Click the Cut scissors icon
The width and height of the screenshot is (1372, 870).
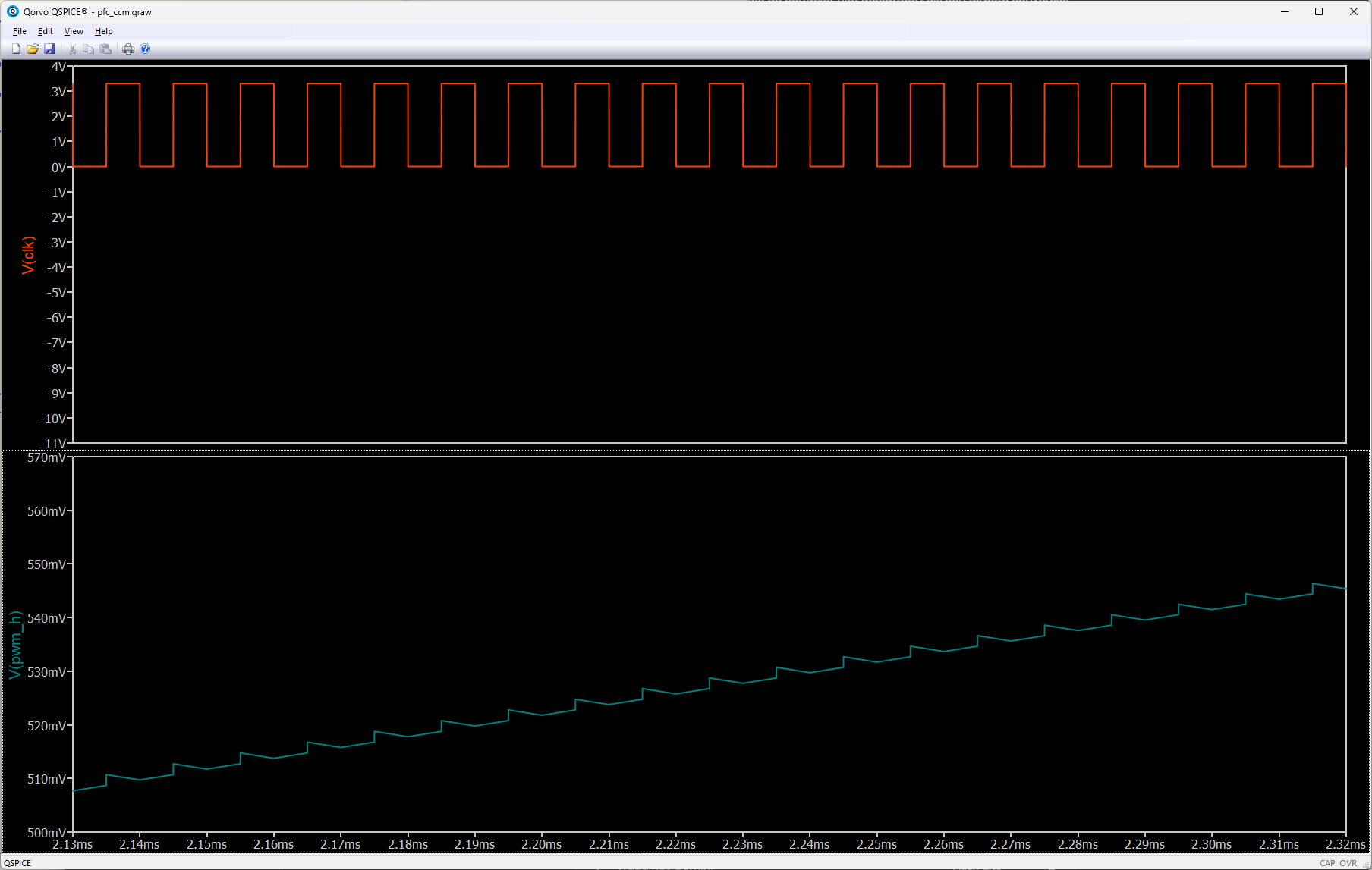coord(72,49)
